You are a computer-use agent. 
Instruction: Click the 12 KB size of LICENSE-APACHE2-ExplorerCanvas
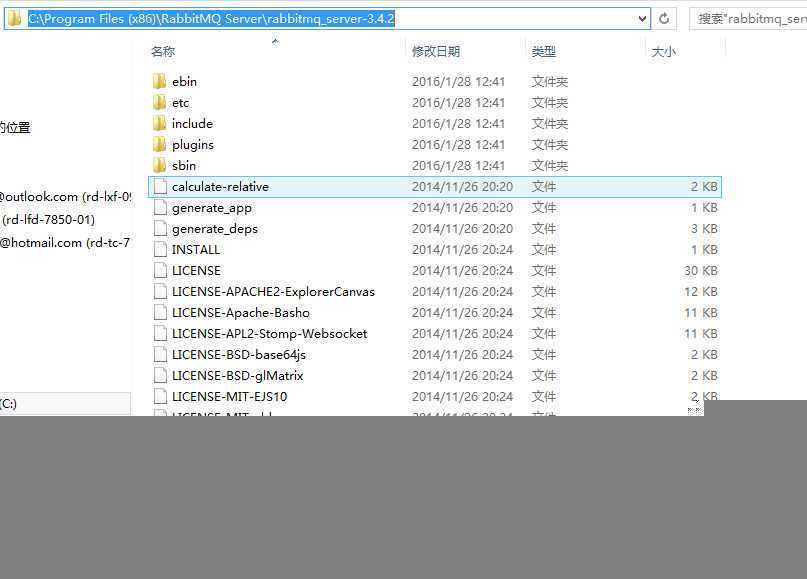click(x=700, y=291)
